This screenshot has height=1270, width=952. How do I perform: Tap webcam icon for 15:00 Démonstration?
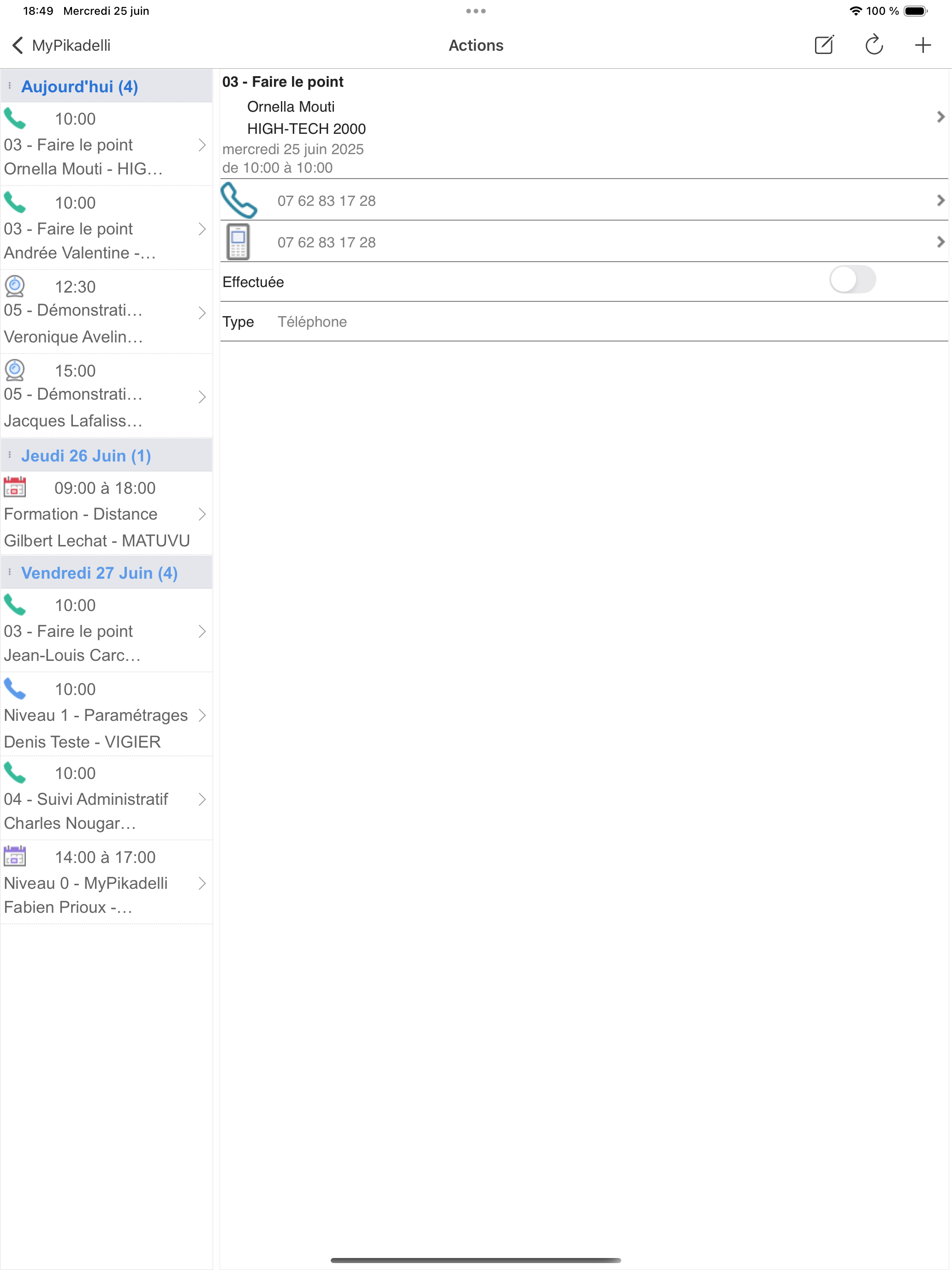(15, 370)
